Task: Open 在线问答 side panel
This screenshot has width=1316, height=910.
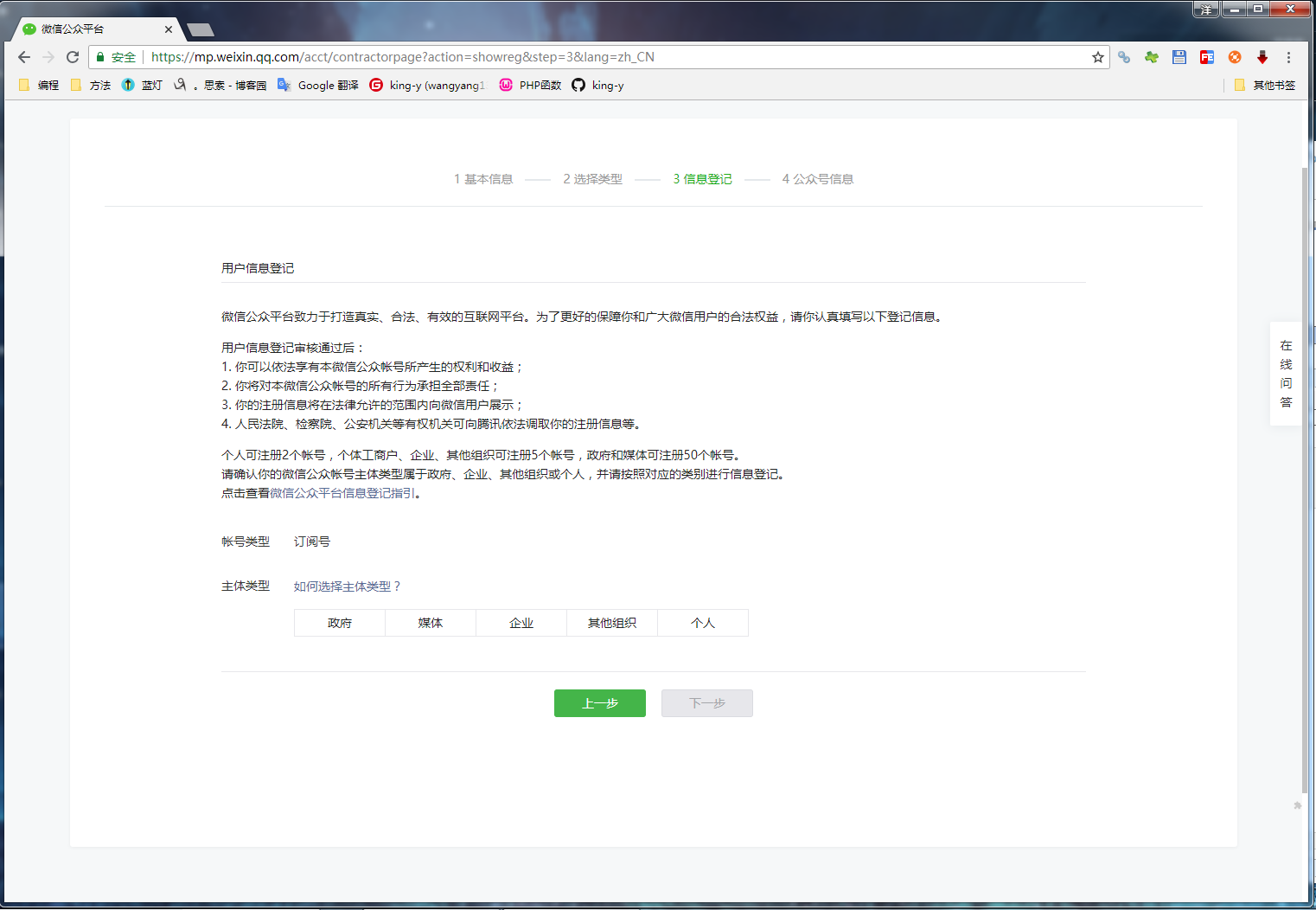Action: tap(1286, 374)
